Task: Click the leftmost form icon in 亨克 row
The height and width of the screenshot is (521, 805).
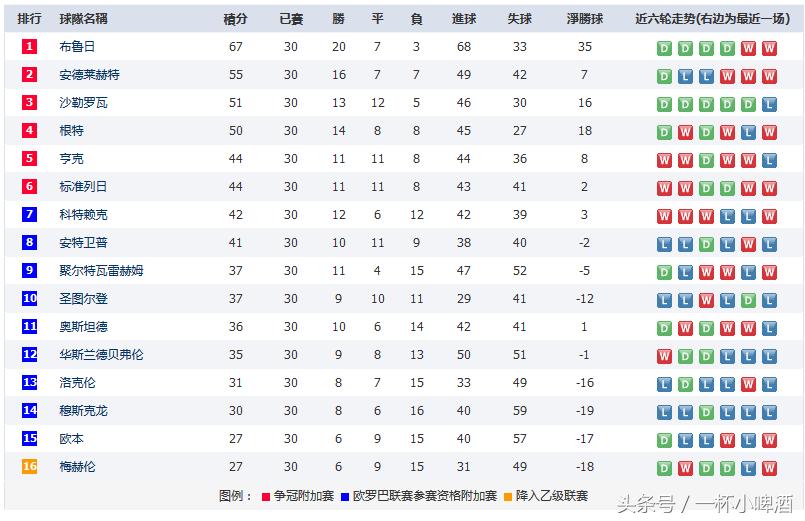Action: (664, 160)
